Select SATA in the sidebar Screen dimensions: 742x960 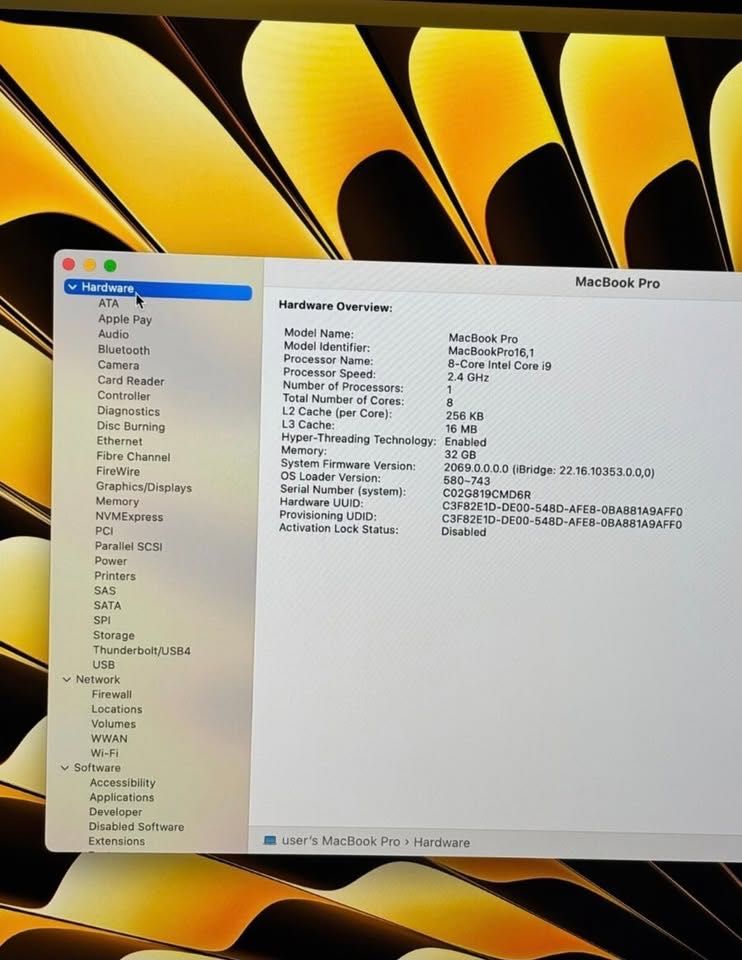point(107,606)
